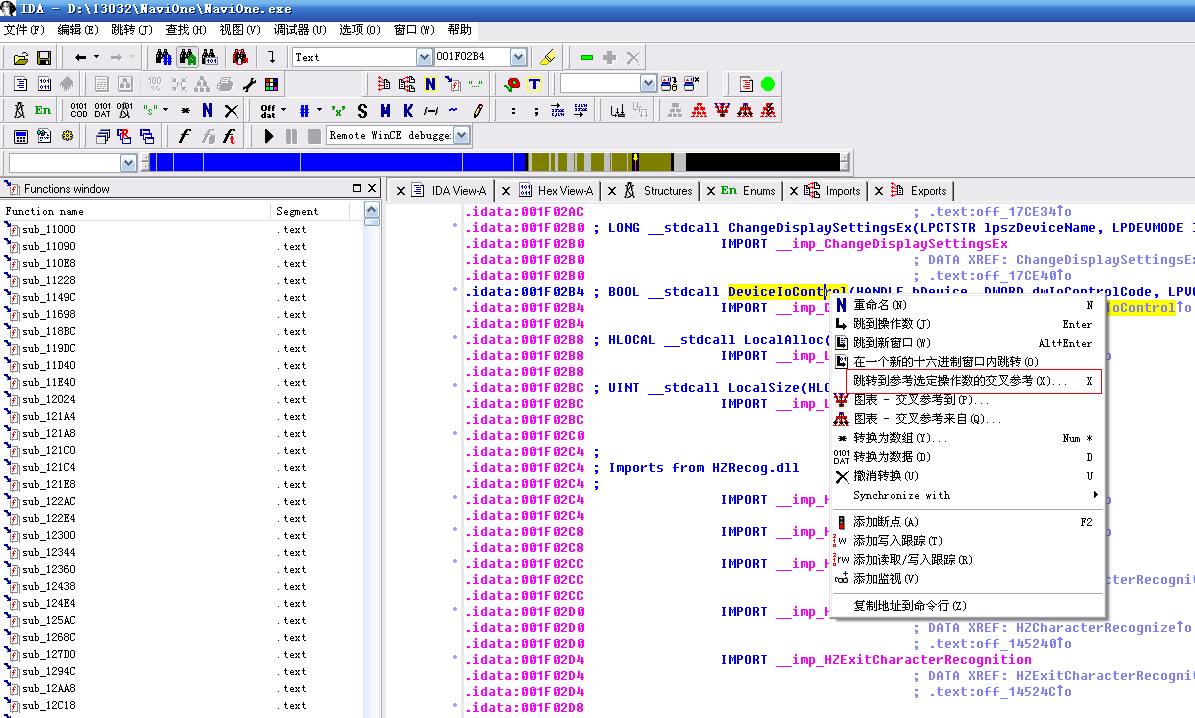Click the black X undefine icon

point(231,111)
